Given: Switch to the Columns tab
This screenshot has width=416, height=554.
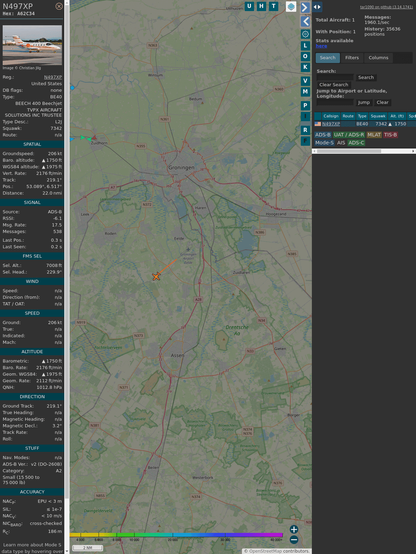Looking at the screenshot, I should 378,58.
